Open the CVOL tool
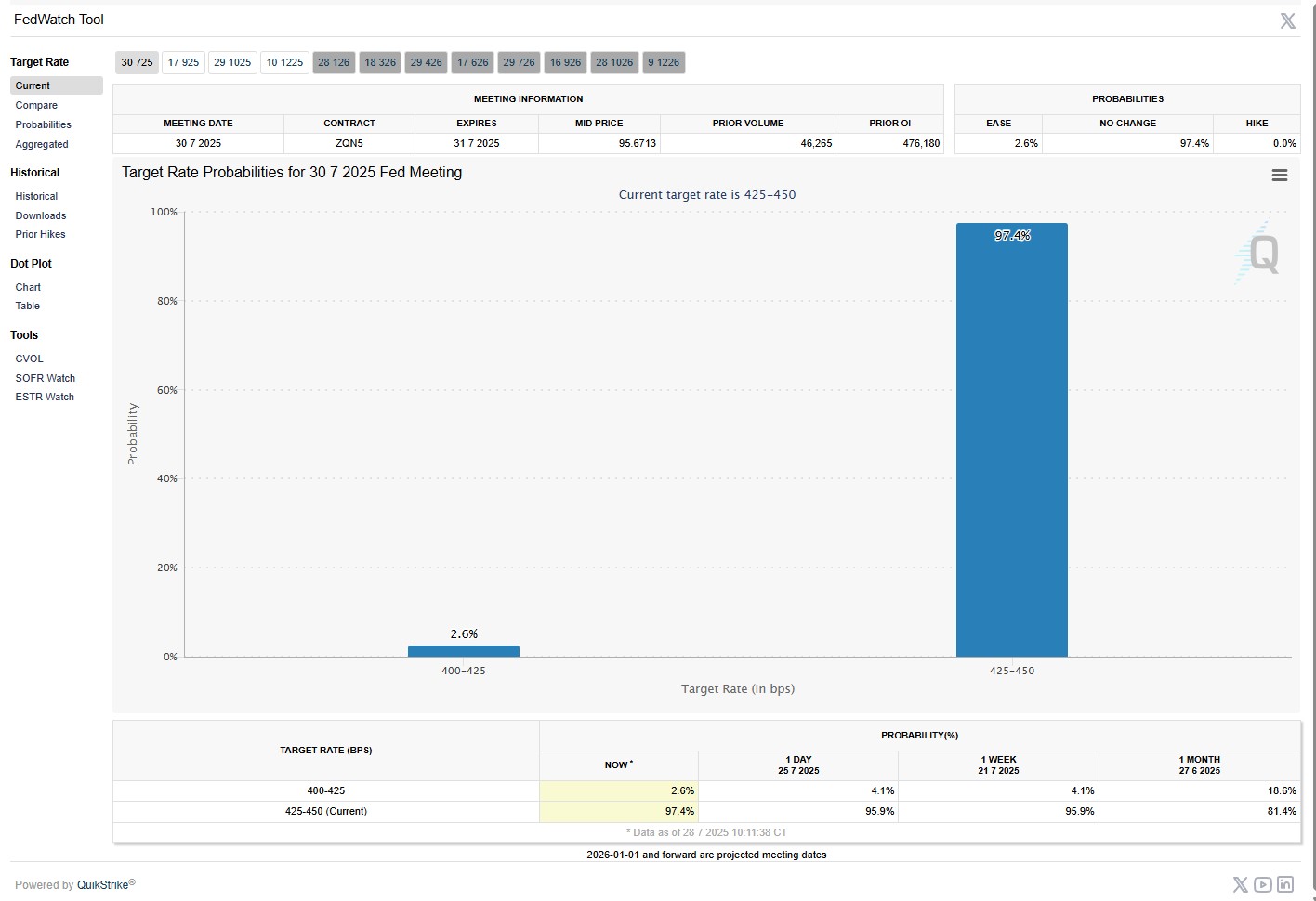 click(29, 359)
